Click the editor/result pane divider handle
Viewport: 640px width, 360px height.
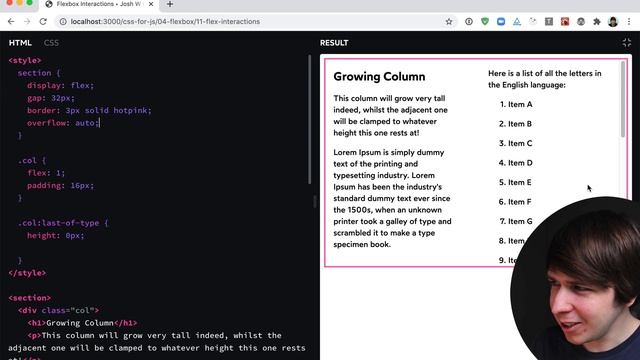[315, 201]
